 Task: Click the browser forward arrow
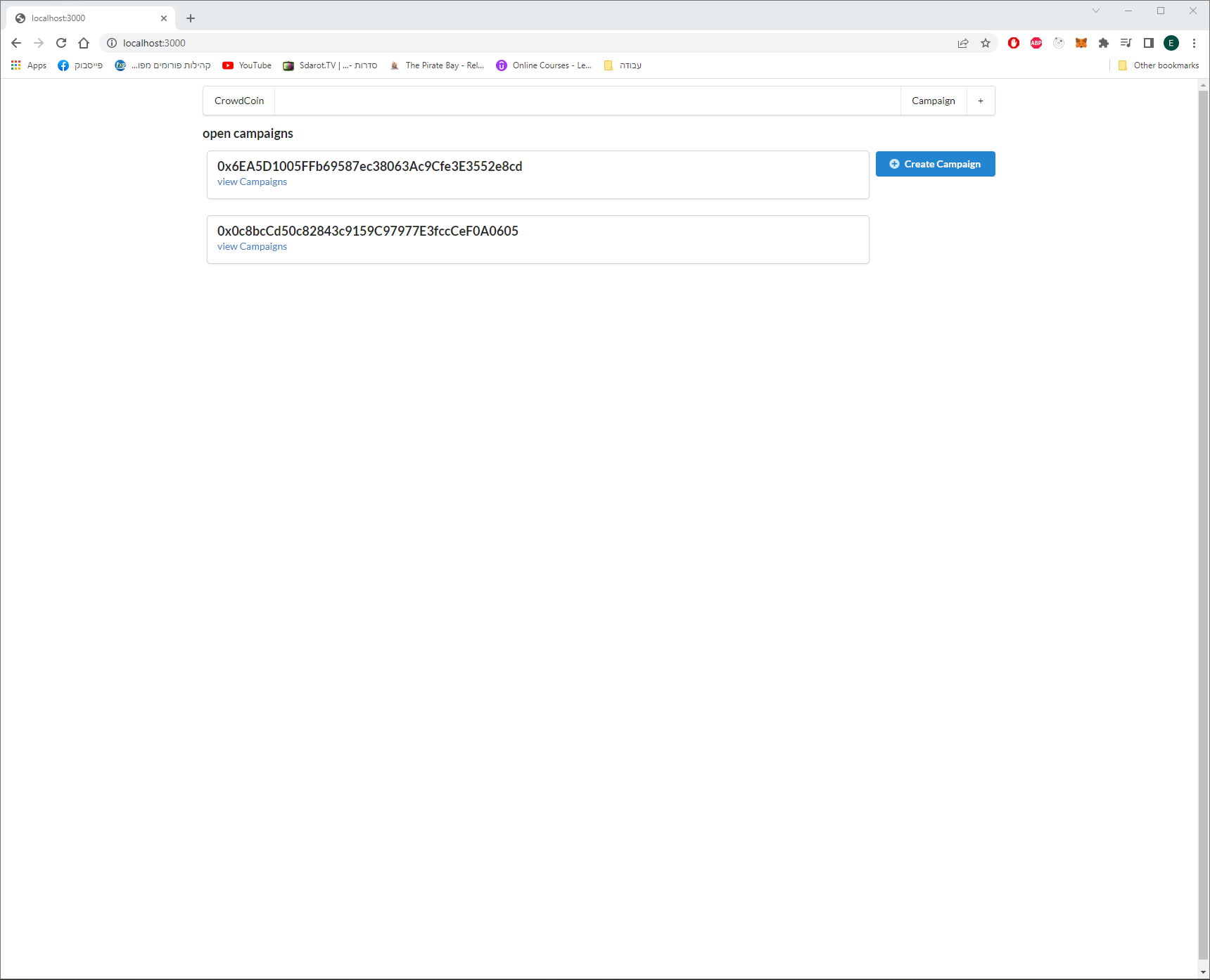(39, 43)
